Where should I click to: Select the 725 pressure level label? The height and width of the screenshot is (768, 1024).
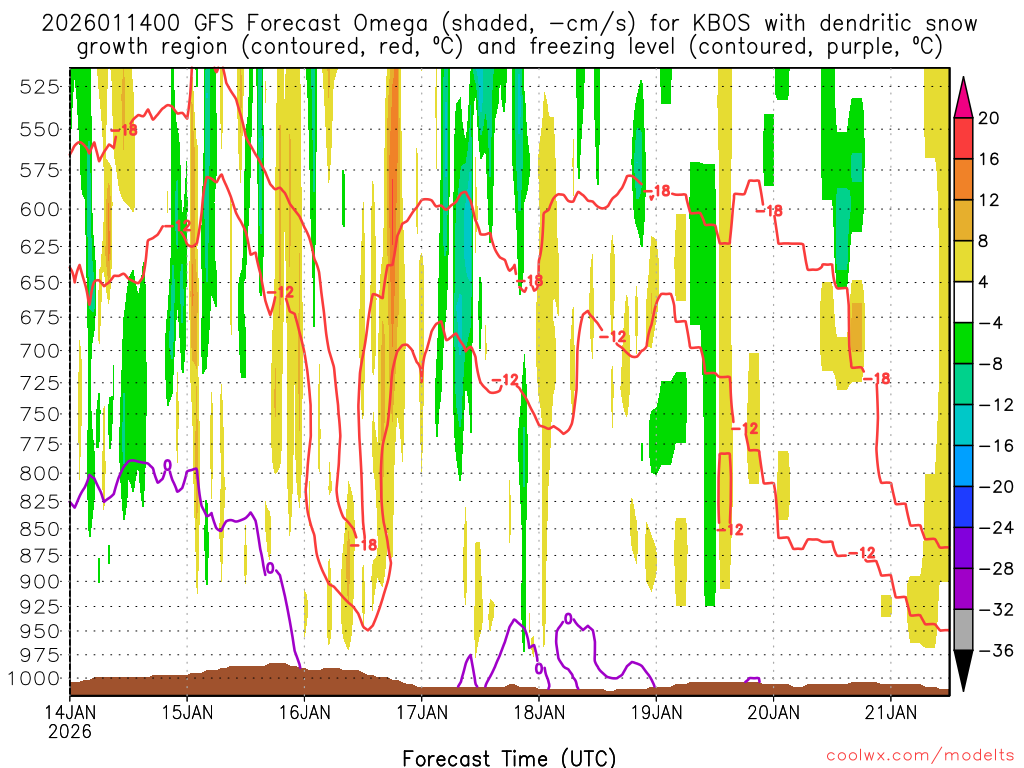(40, 383)
